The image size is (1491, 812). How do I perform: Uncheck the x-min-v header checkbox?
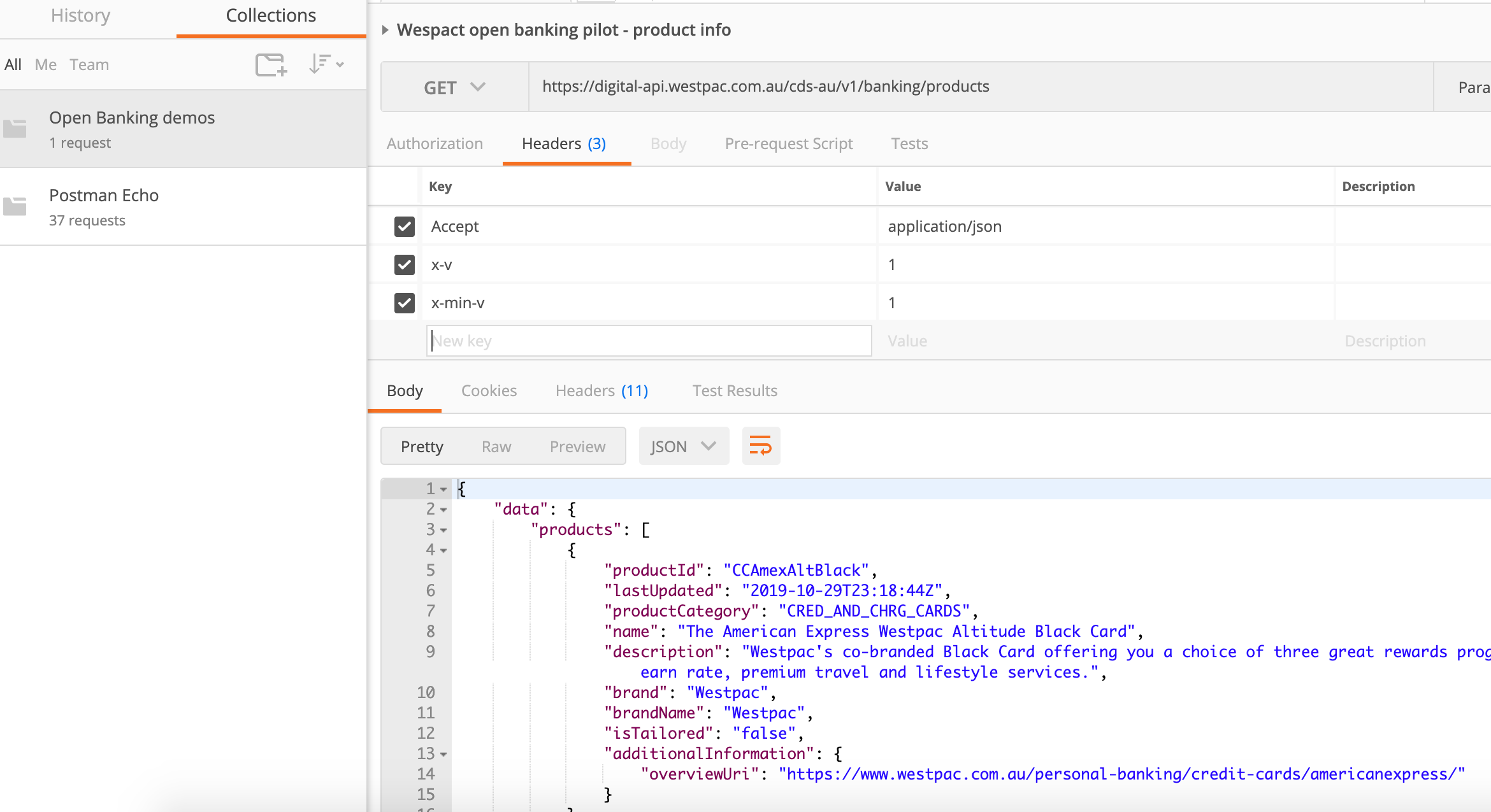click(x=405, y=303)
